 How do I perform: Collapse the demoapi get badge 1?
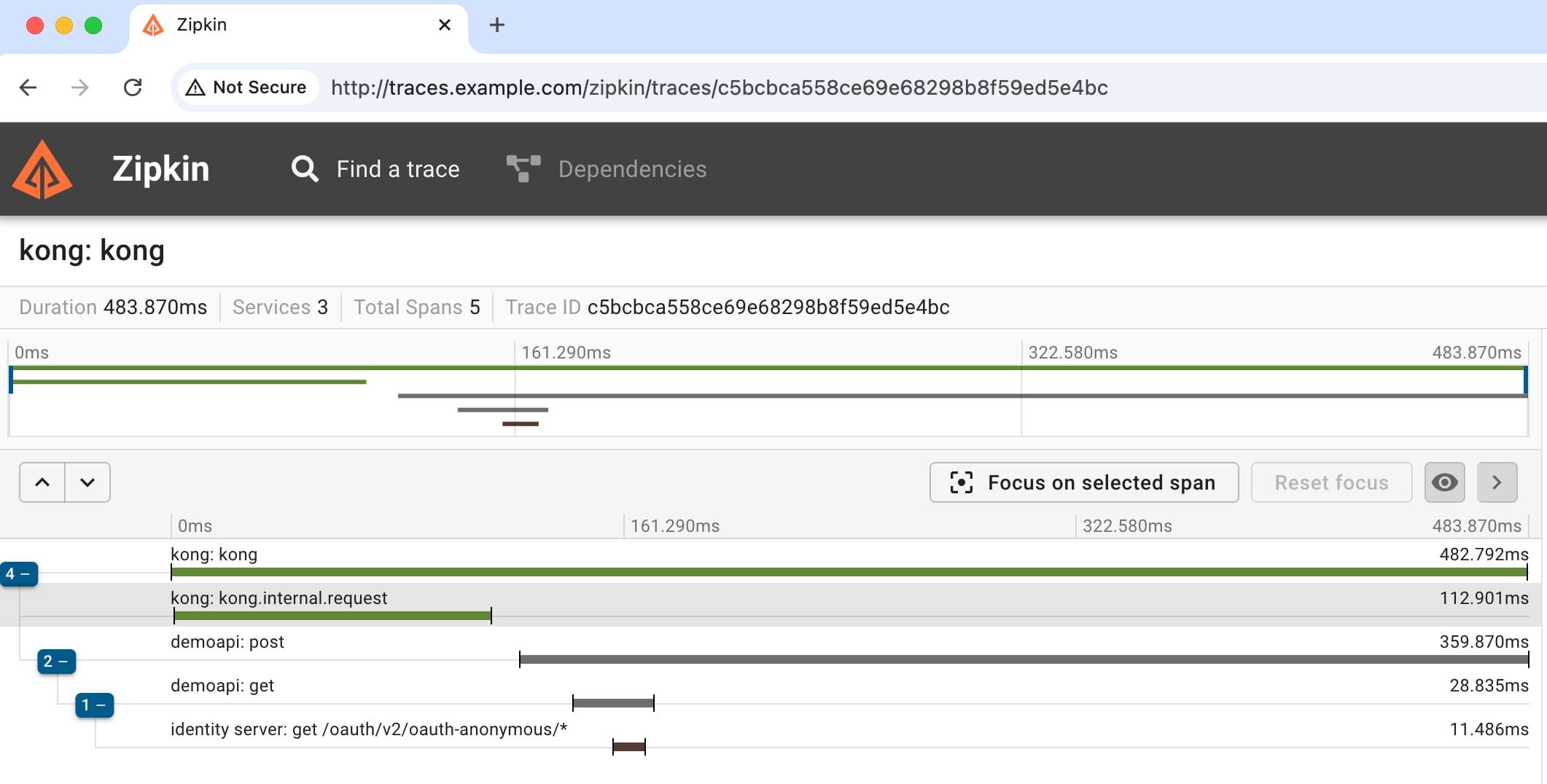(x=94, y=705)
